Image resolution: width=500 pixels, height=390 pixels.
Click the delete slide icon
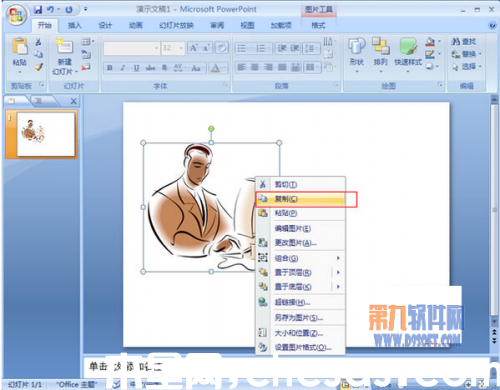pyautogui.click(x=86, y=67)
